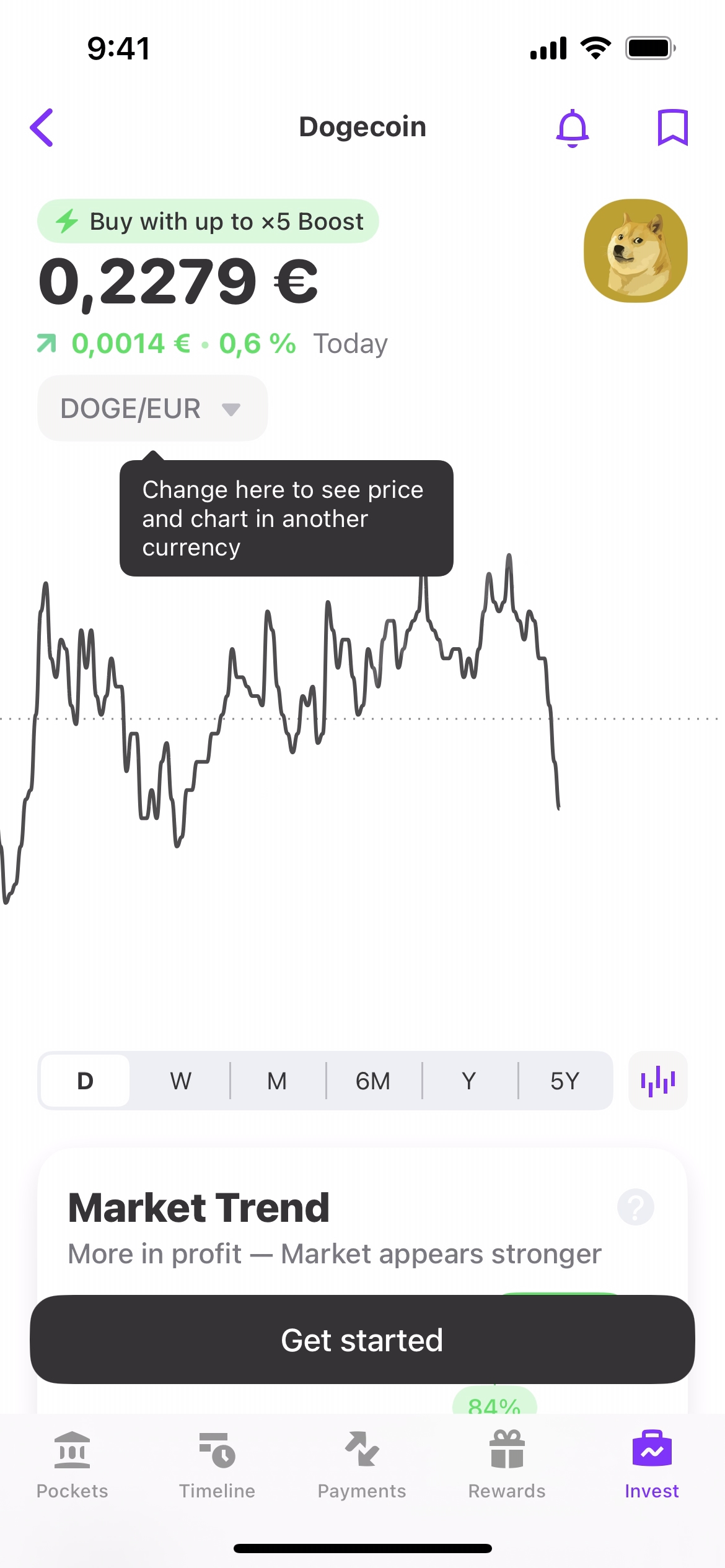Bookmark Dogecoin with the bookmark icon
This screenshot has width=725, height=1568.
672,128
